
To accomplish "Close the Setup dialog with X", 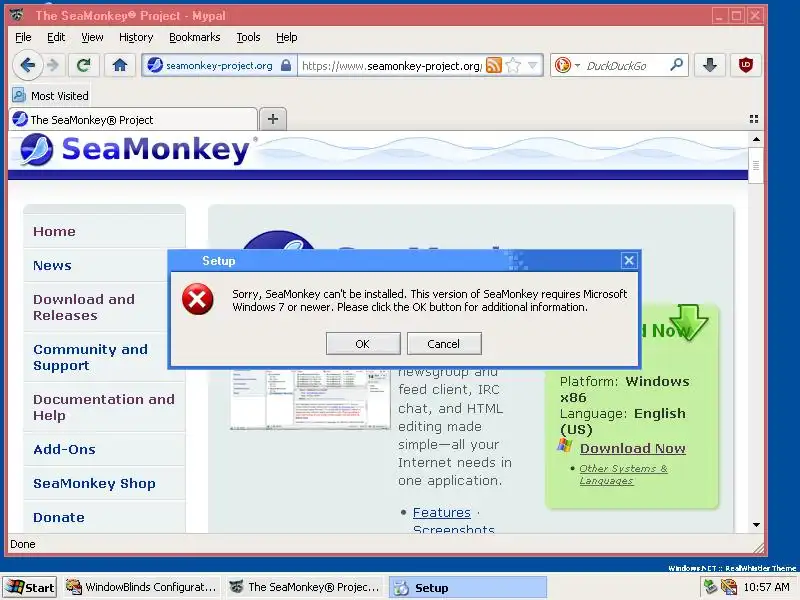I will 629,261.
